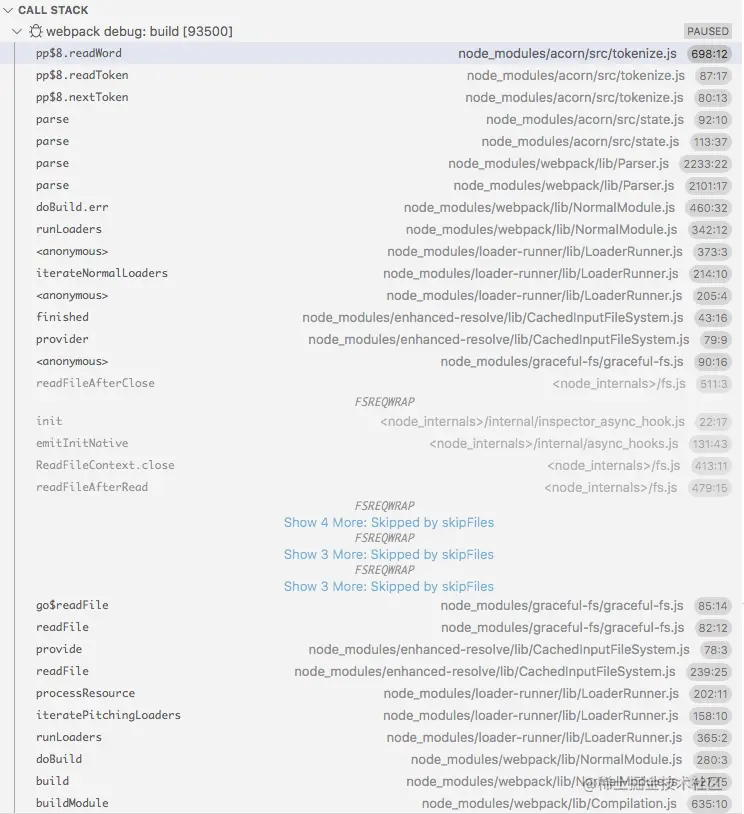This screenshot has height=814, width=744.
Task: Select the parse frame at state.js 92:10
Action: click(x=372, y=119)
